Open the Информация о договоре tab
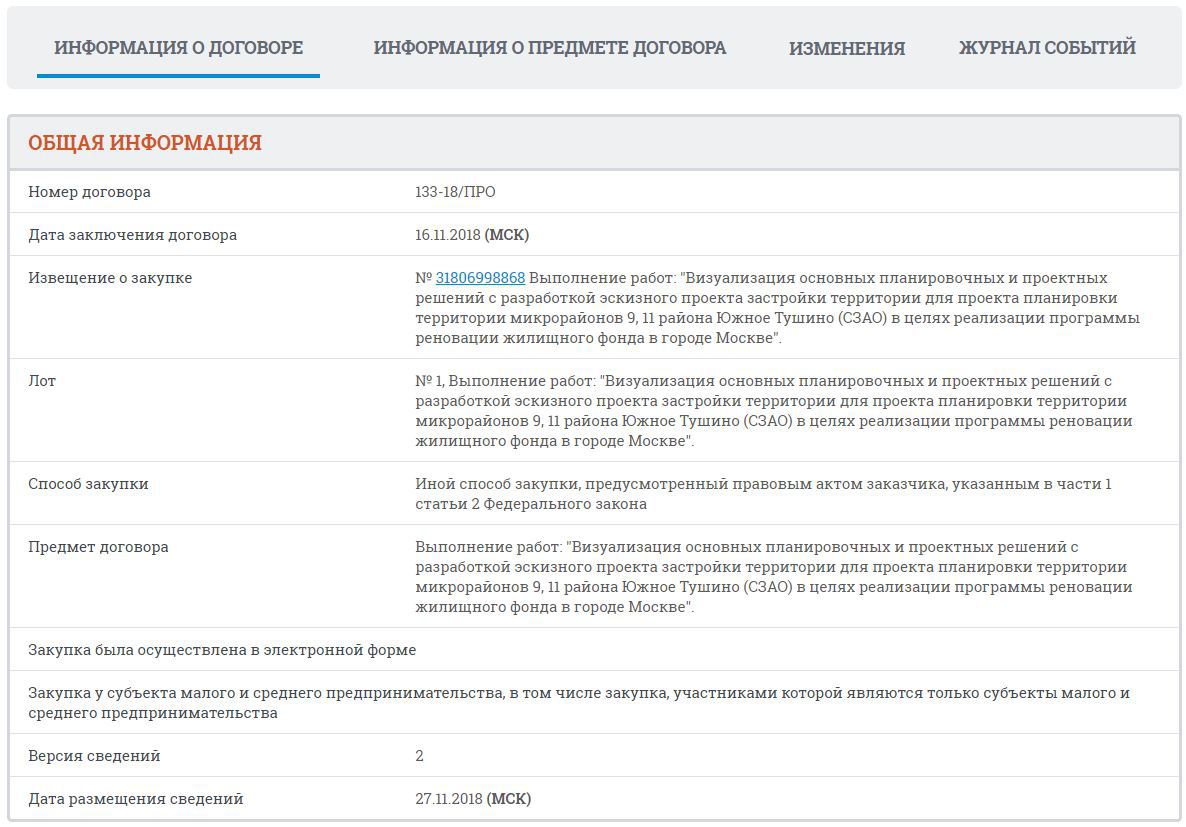 point(178,48)
